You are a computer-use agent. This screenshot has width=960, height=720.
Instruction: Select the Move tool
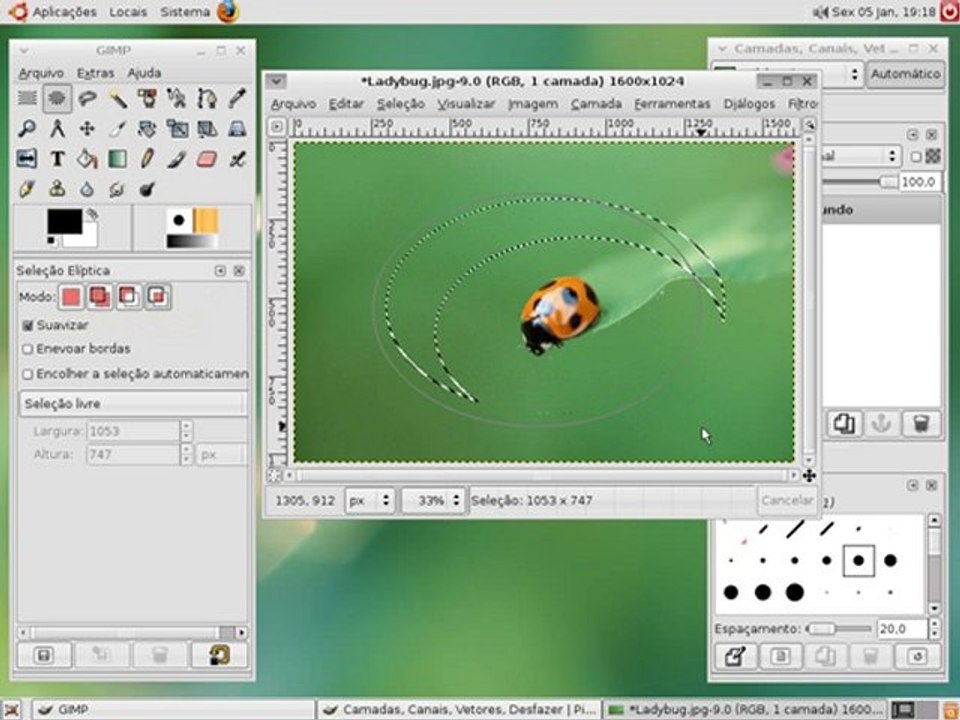(x=87, y=129)
